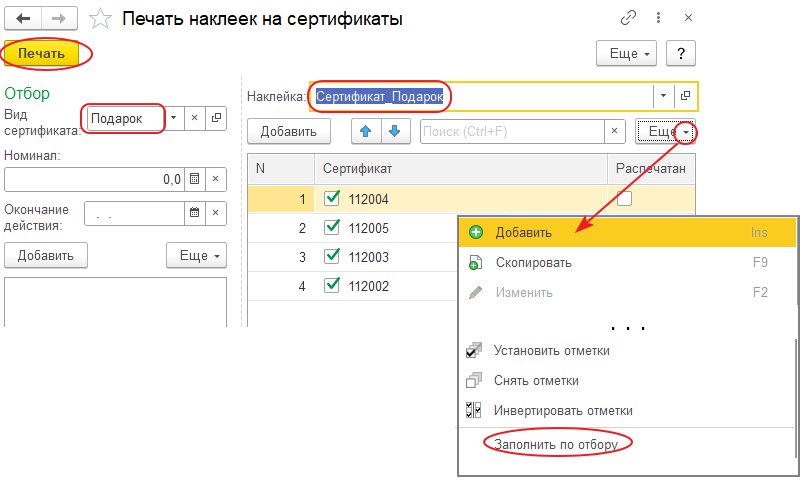Move row down with blue down arrow
805x484 pixels.
[395, 131]
